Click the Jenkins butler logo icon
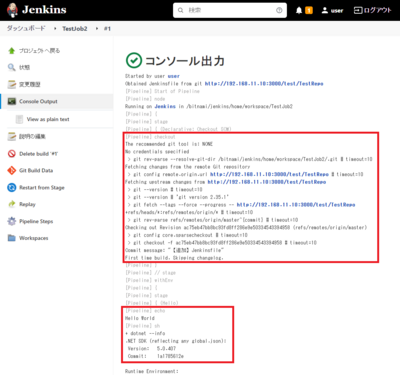The width and height of the screenshot is (400, 375). pyautogui.click(x=12, y=10)
